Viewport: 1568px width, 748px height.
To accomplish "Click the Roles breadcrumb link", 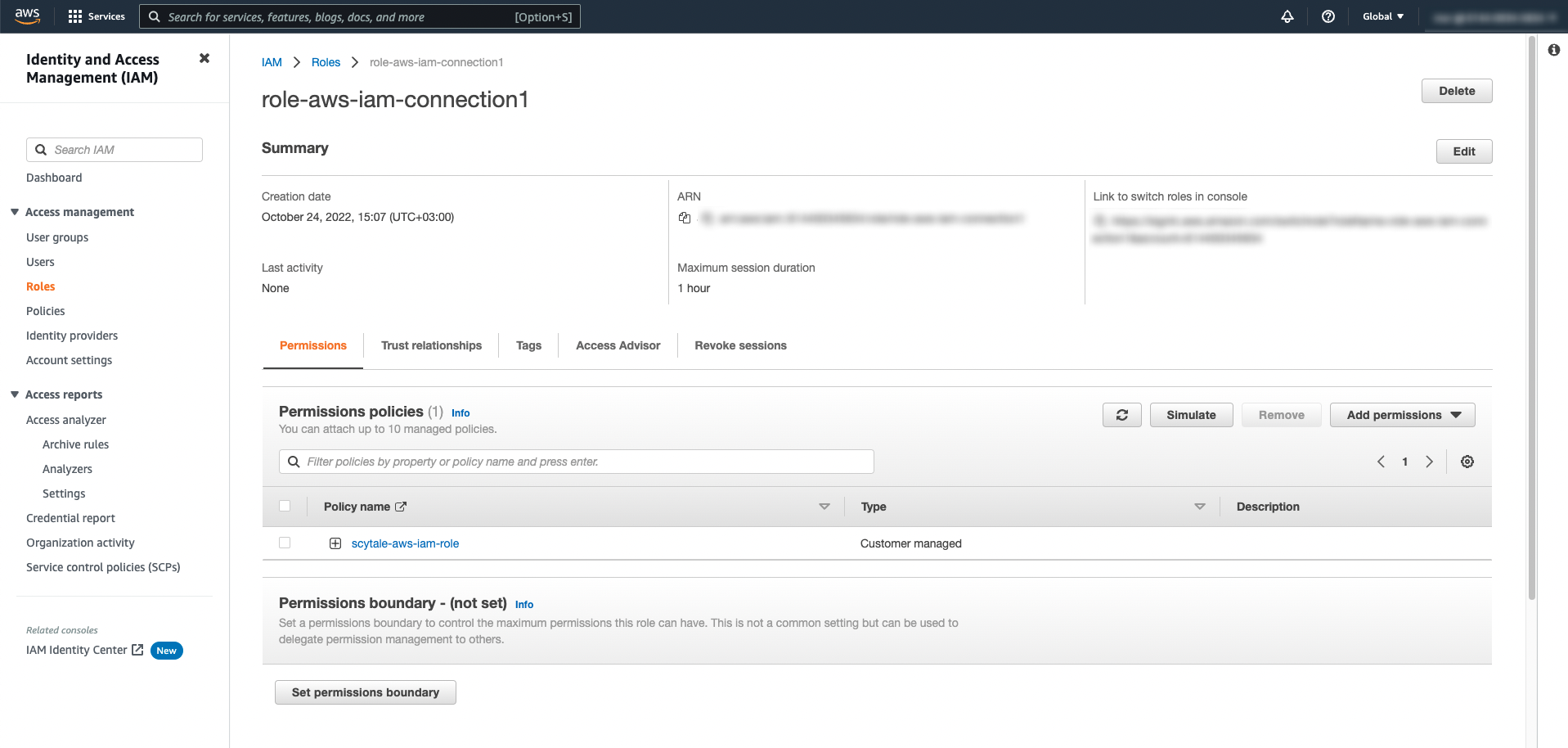I will point(326,62).
